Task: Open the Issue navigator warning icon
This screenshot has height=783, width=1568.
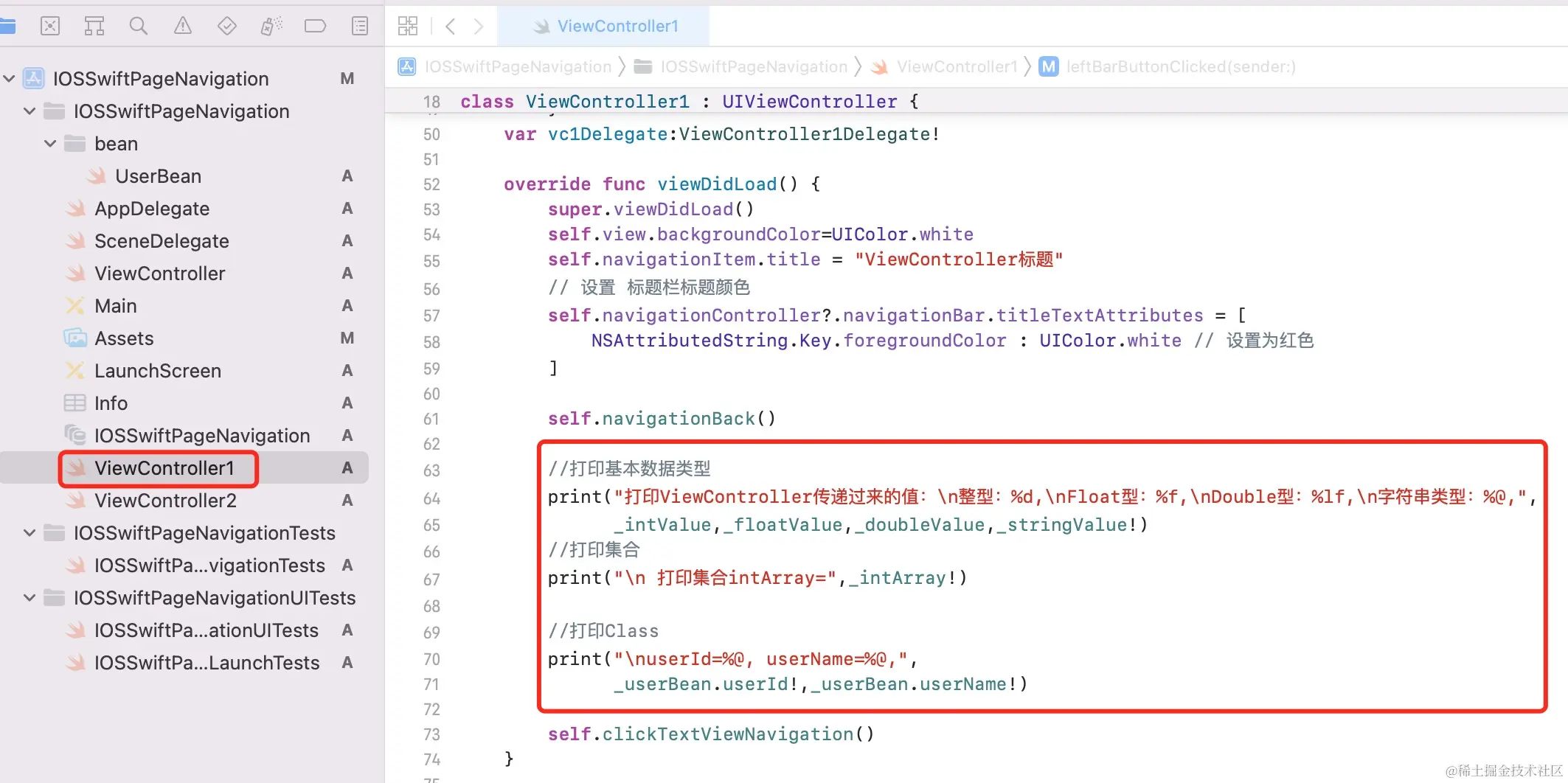Action: [x=182, y=27]
